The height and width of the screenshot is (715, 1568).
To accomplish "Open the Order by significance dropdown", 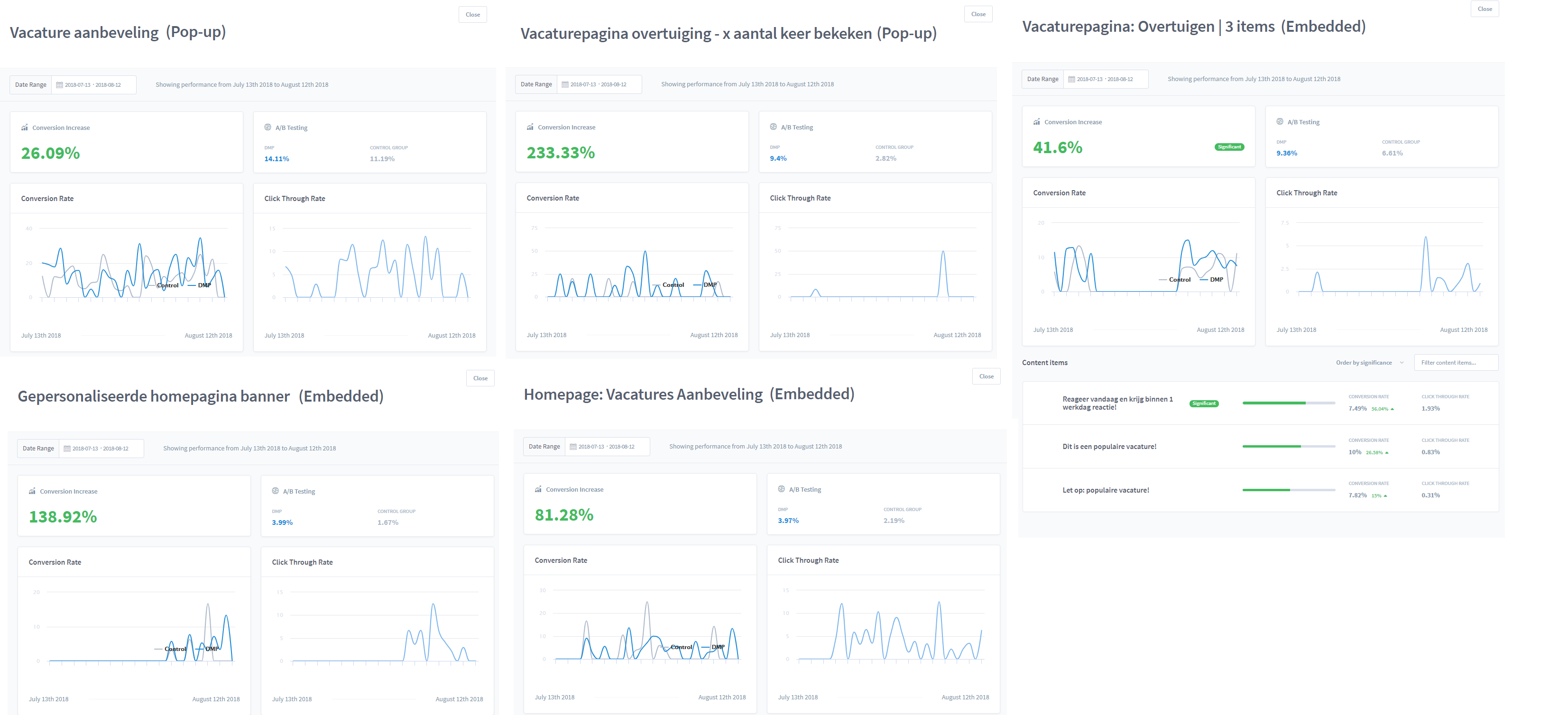I will (1364, 363).
